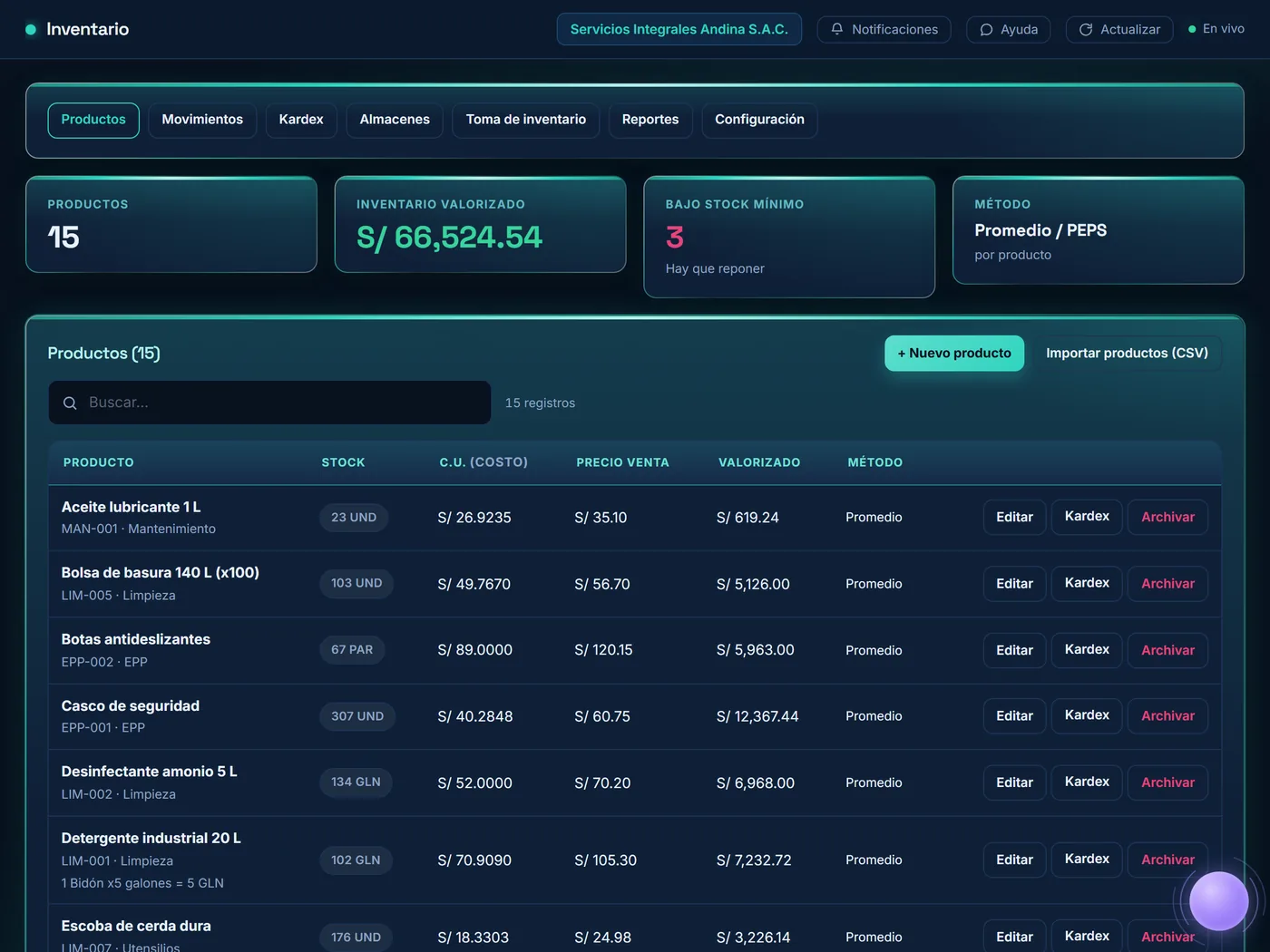Click the STOCK column header
The width and height of the screenshot is (1270, 952).
pos(343,462)
